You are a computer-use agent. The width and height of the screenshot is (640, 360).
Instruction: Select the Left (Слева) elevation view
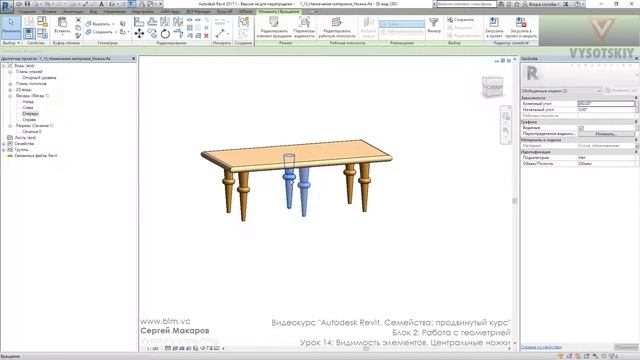[x=28, y=108]
